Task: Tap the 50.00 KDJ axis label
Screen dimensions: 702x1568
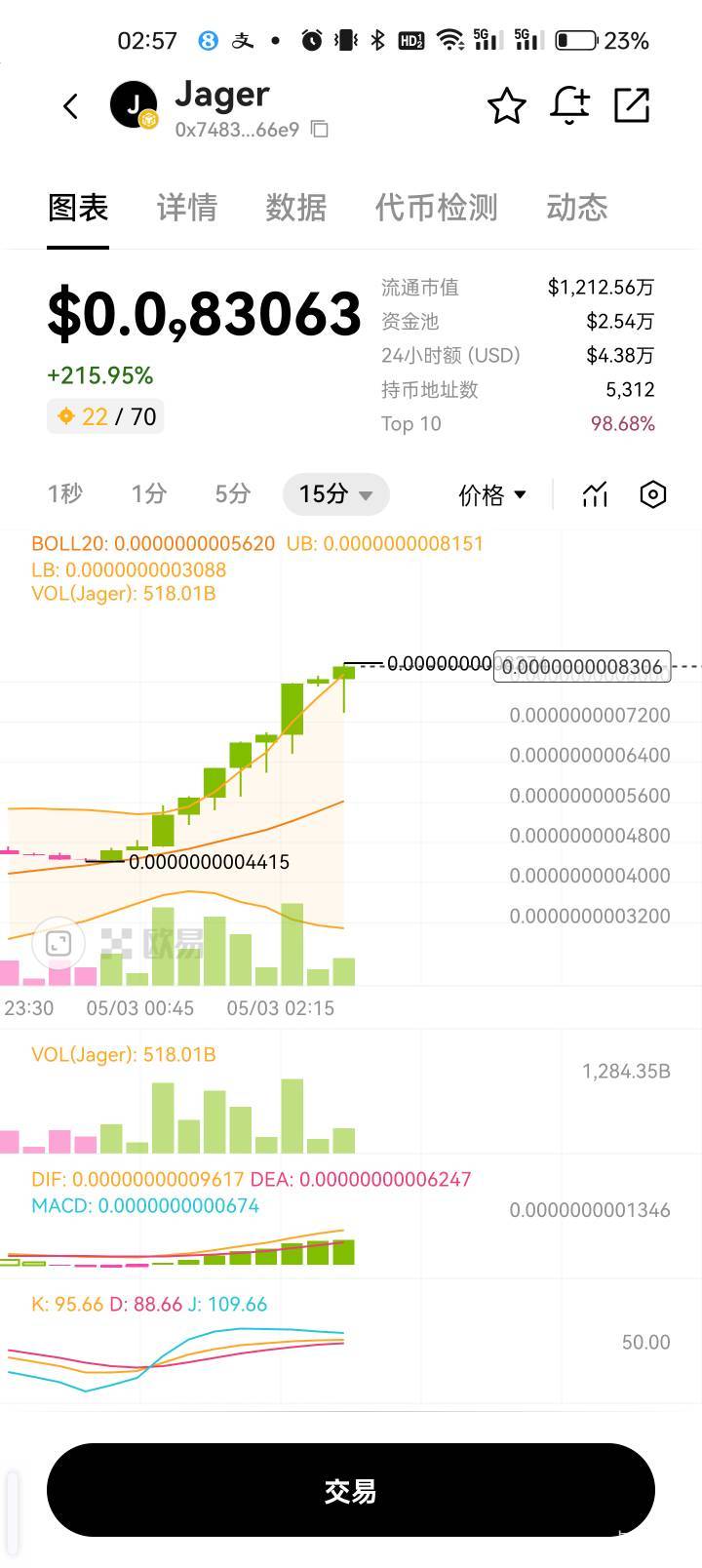Action: [x=646, y=1342]
